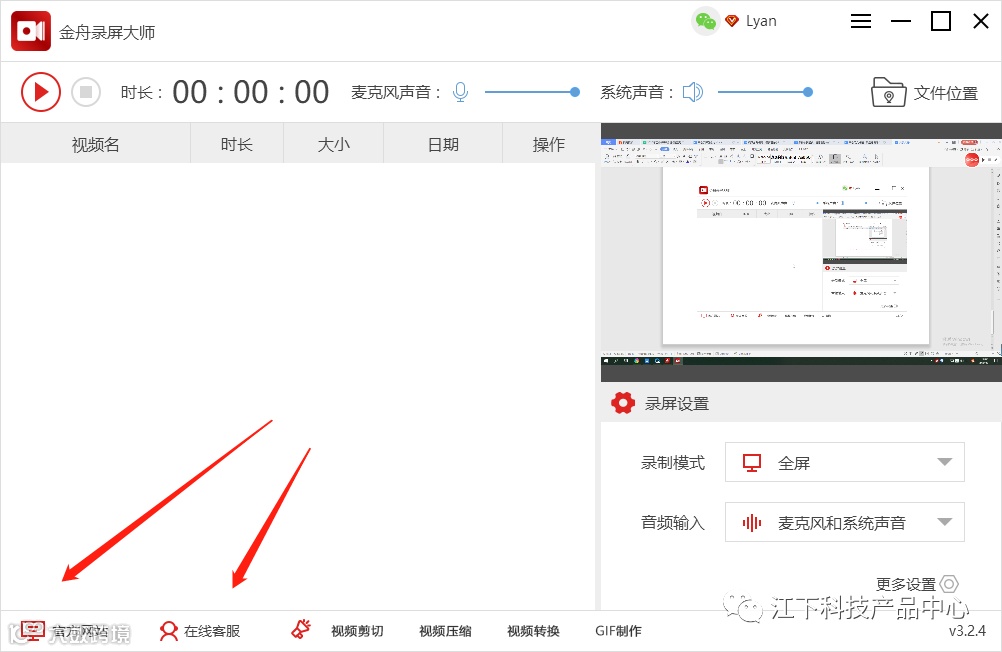The width and height of the screenshot is (1002, 652).
Task: Open the hamburger menu in the title bar
Action: tap(861, 21)
